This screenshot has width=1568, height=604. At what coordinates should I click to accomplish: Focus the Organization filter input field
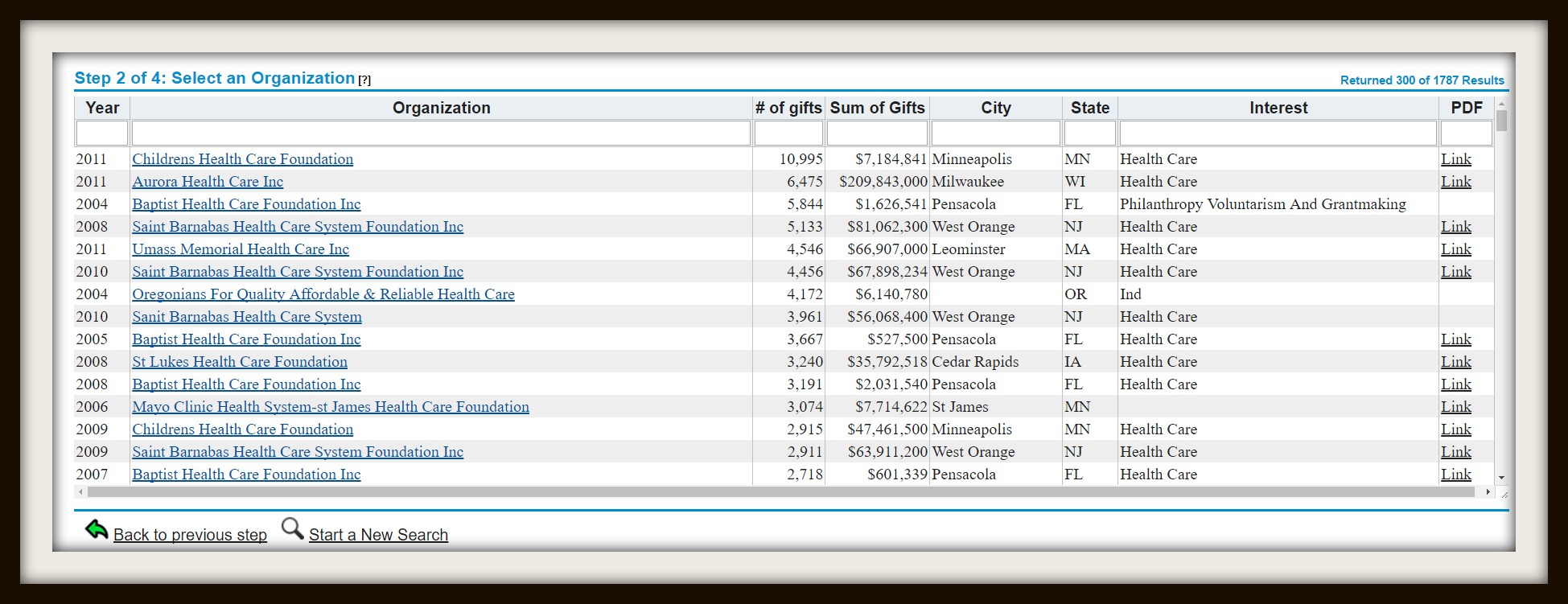coord(441,133)
